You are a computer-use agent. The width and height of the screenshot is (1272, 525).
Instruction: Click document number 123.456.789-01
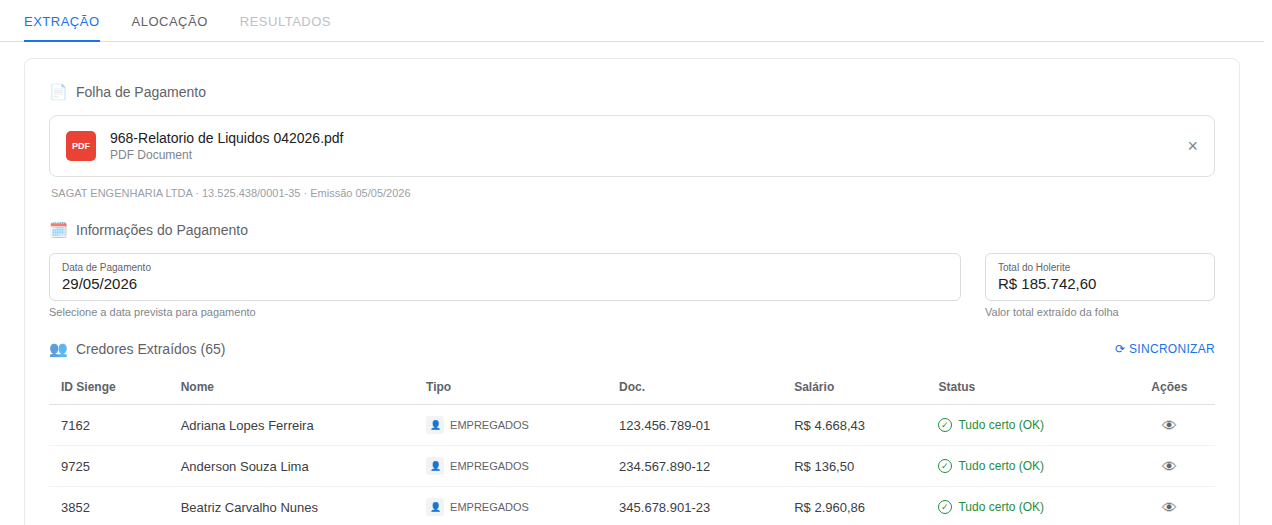pos(665,425)
